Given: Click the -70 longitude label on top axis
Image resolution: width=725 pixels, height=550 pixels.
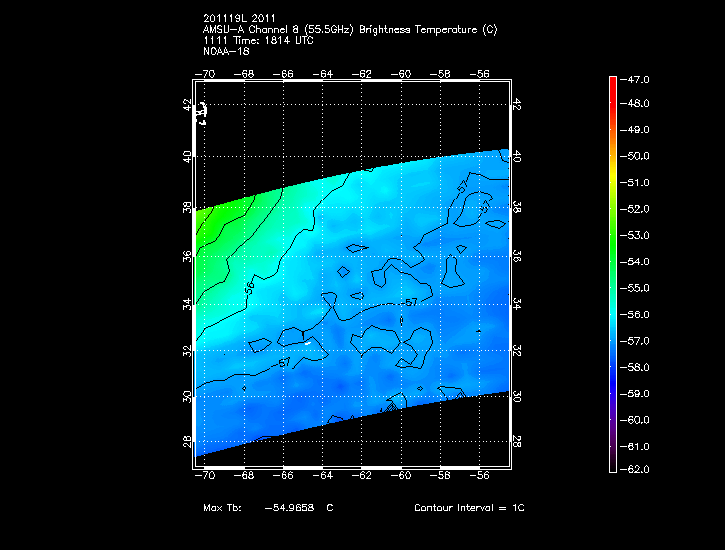Looking at the screenshot, I should coord(207,73).
